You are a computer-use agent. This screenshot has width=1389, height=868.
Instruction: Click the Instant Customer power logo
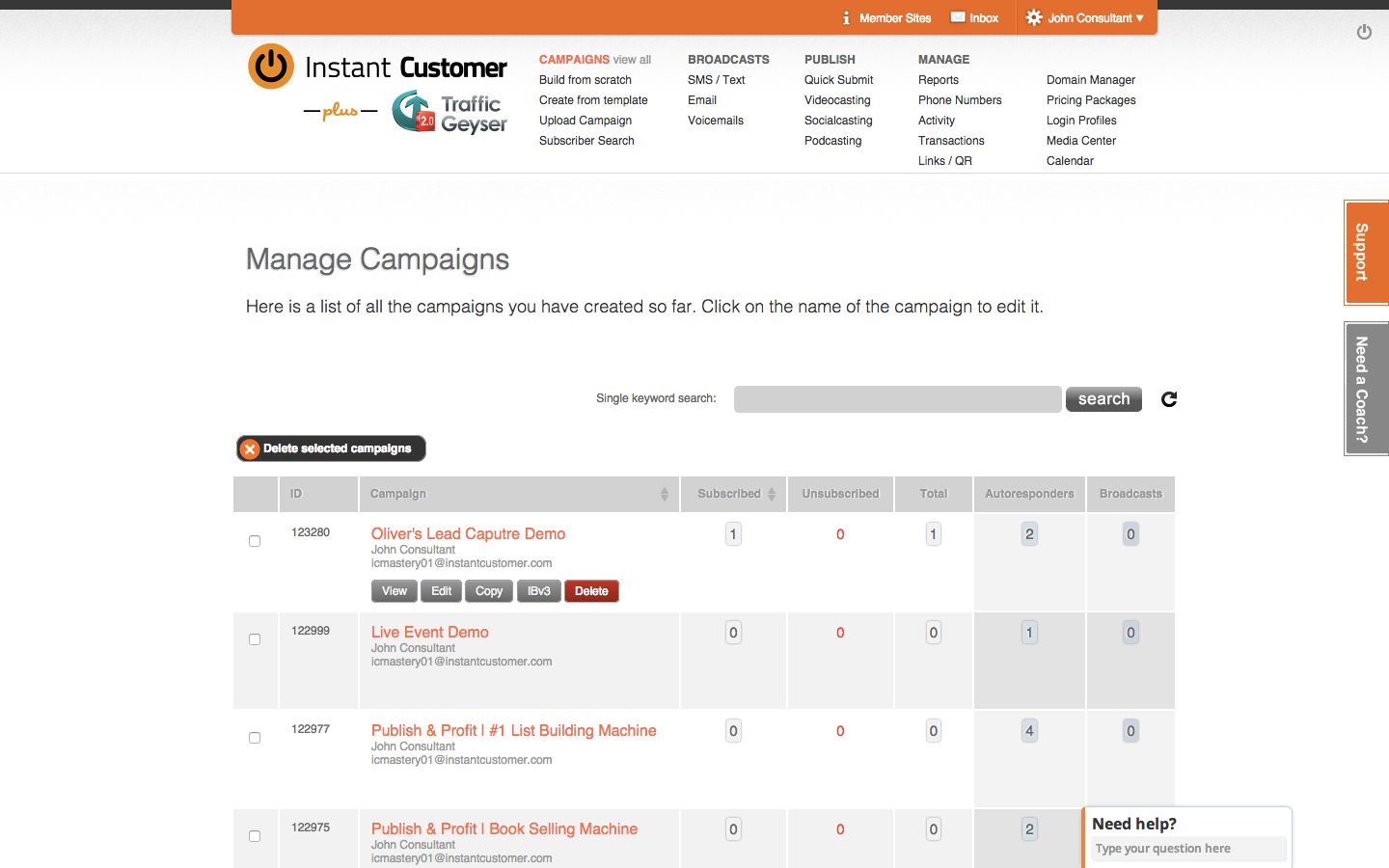coord(271,67)
